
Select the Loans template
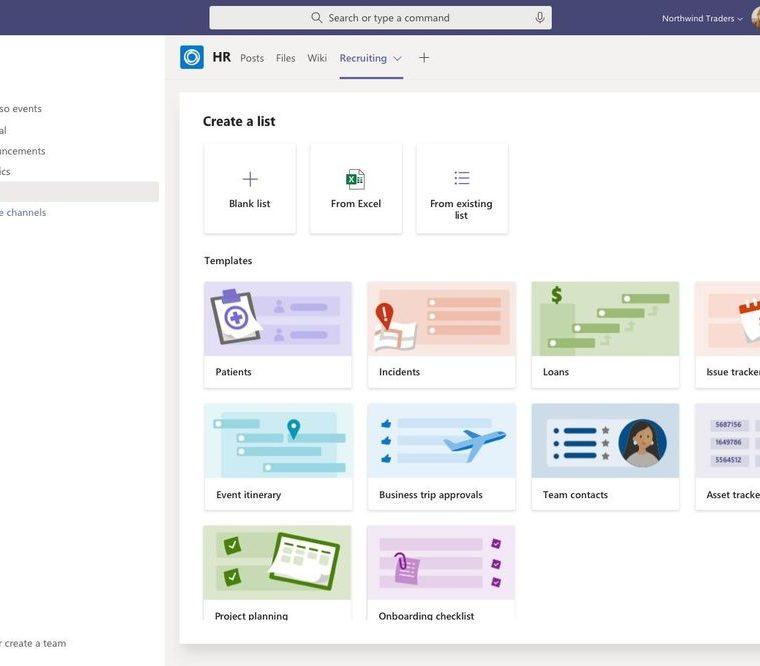[605, 334]
